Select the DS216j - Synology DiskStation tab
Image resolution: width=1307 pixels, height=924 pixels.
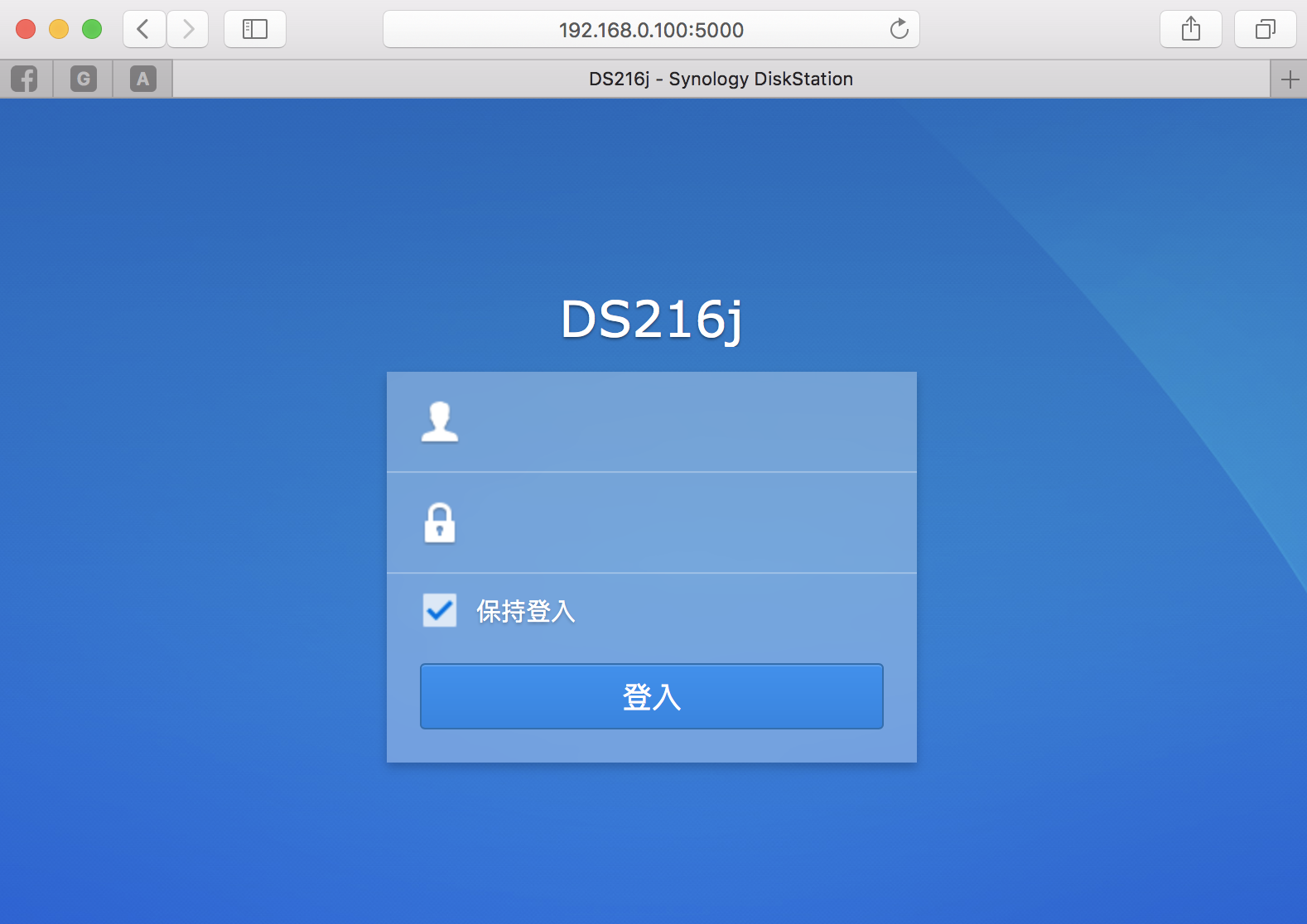click(721, 79)
